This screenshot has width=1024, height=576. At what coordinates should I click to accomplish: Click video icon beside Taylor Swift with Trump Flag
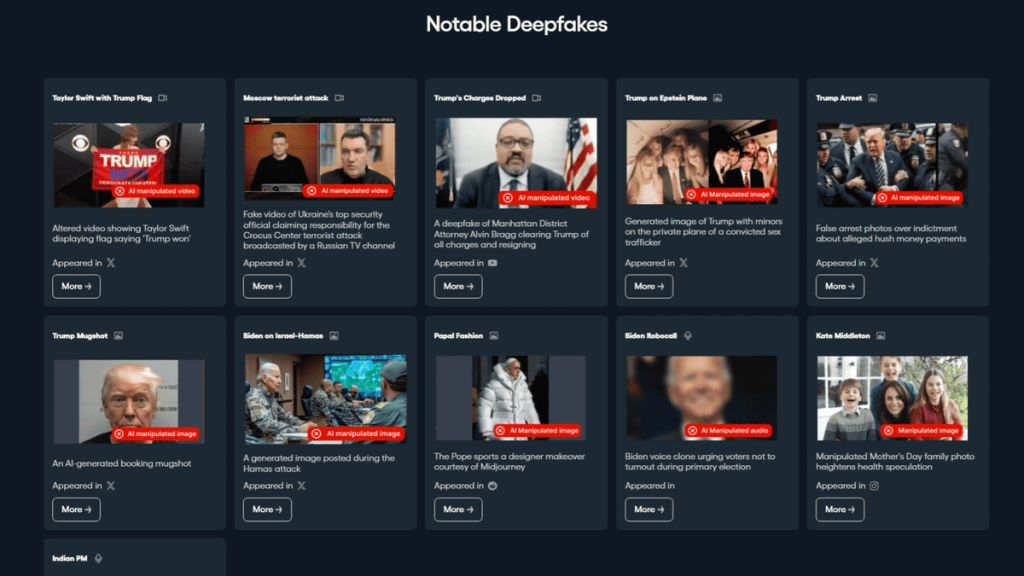163,98
